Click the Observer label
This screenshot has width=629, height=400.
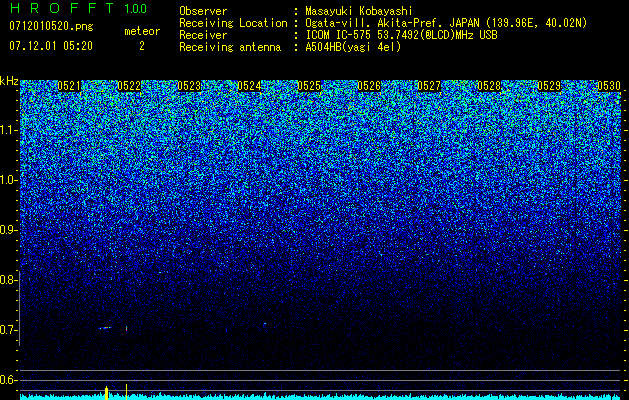click(203, 11)
